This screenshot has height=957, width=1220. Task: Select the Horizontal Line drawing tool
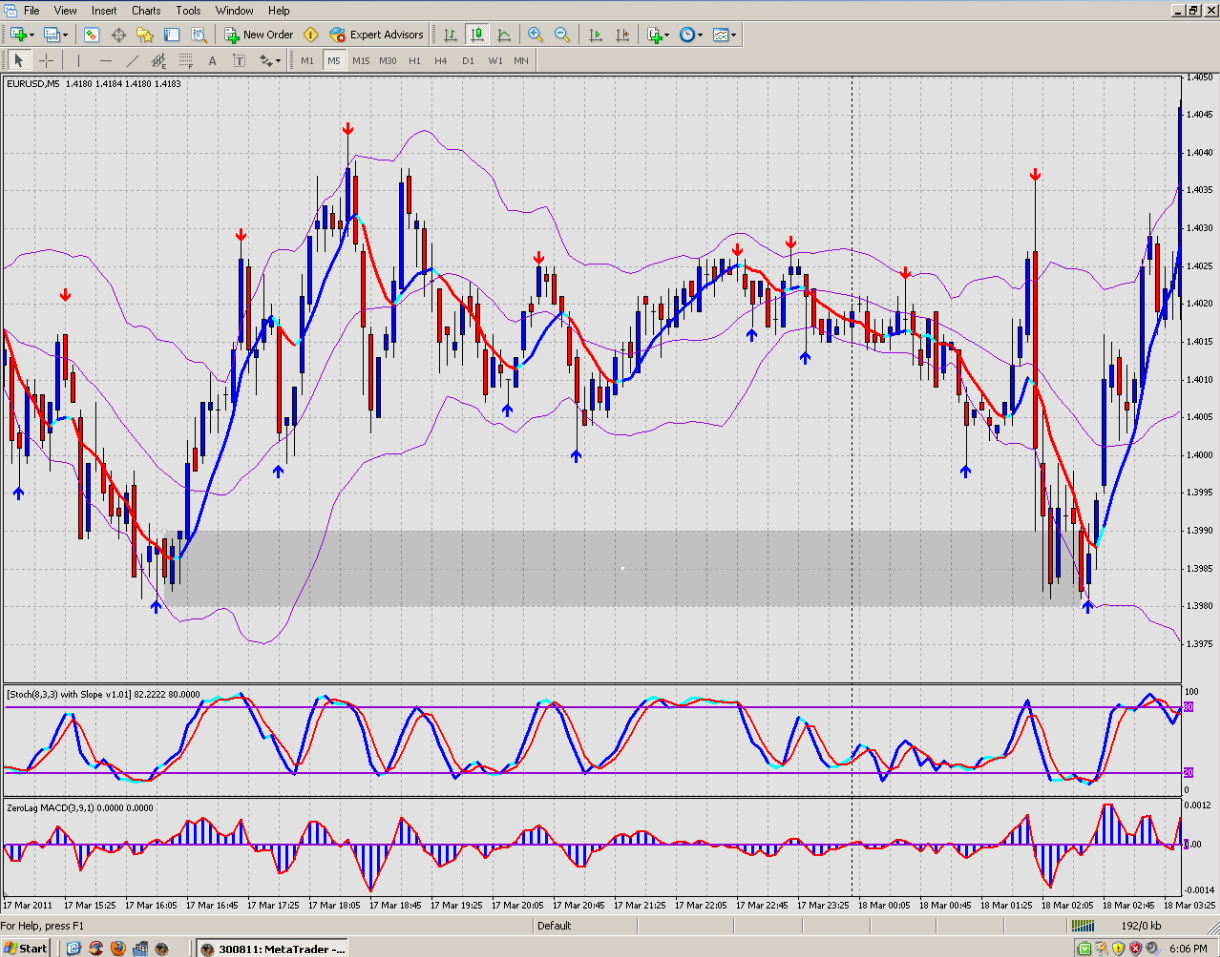pos(105,60)
